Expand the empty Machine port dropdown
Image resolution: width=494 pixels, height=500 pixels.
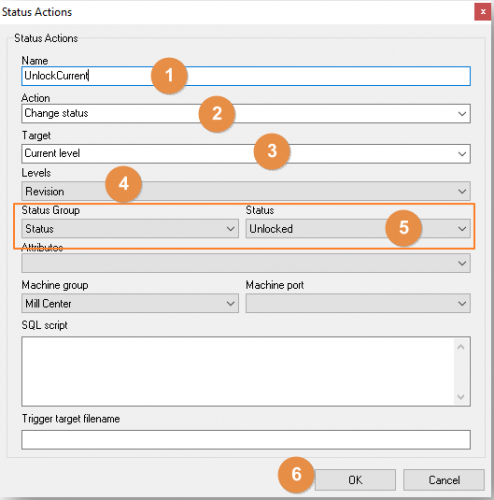coord(358,303)
